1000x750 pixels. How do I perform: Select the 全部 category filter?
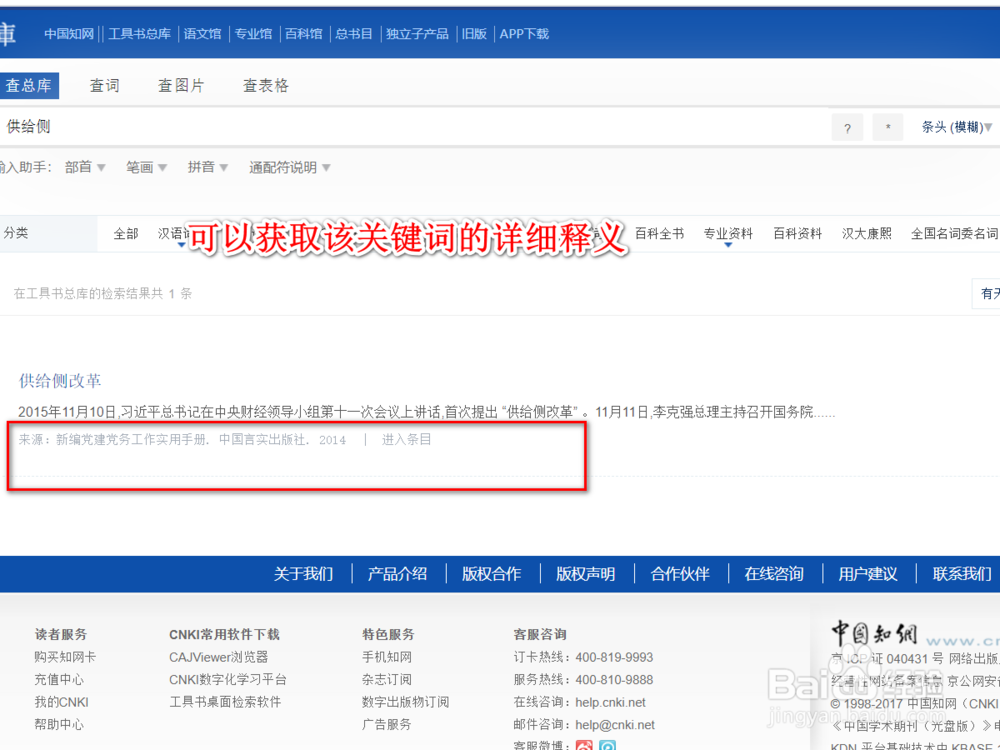coord(126,234)
